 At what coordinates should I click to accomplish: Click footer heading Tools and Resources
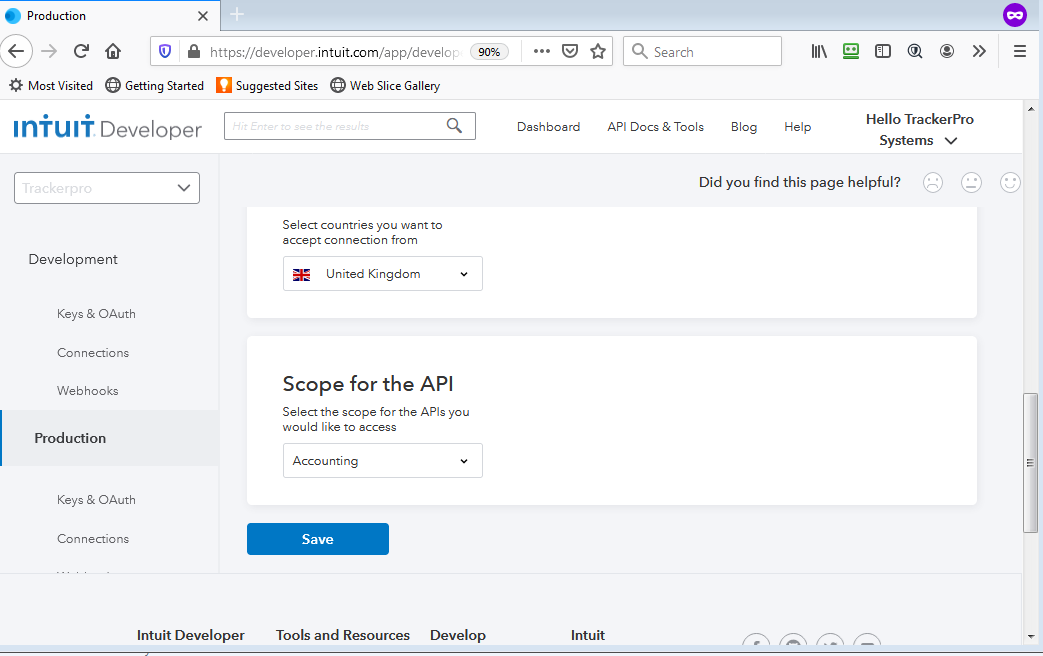(x=343, y=635)
